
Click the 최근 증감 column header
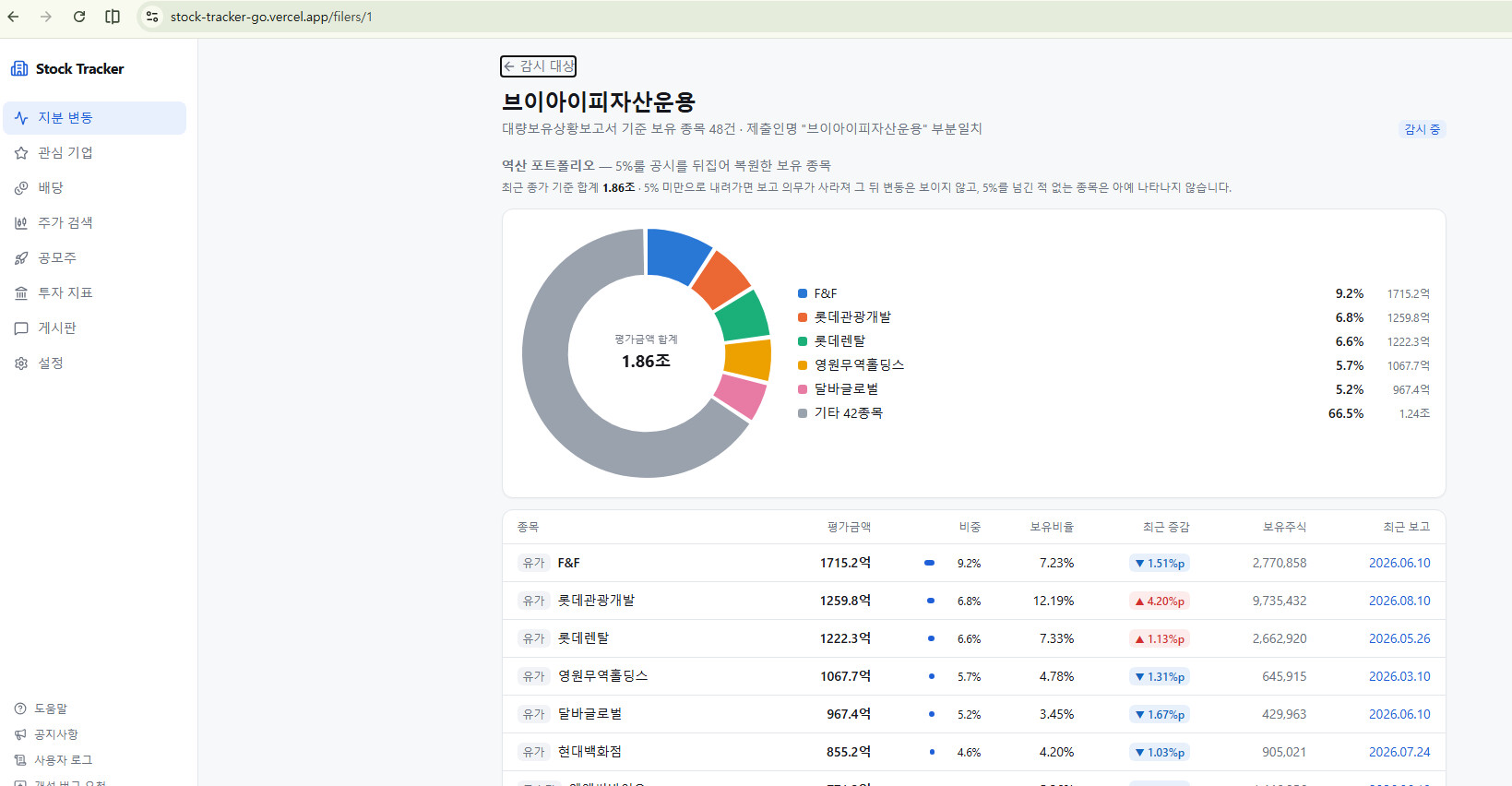click(x=1166, y=527)
